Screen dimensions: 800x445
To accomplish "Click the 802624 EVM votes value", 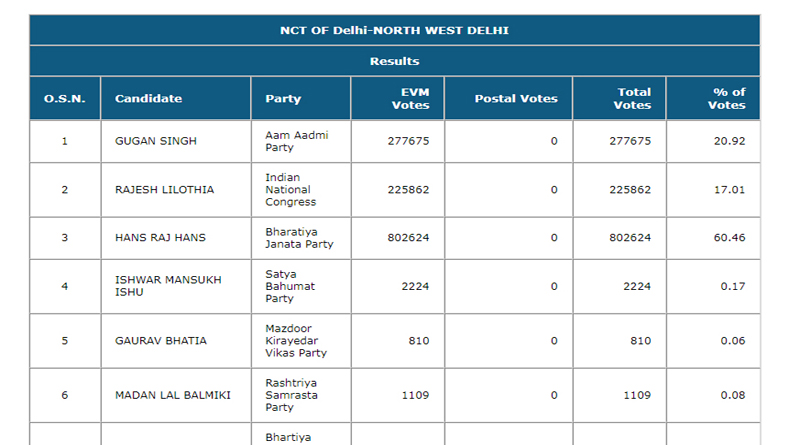I will click(x=408, y=238).
